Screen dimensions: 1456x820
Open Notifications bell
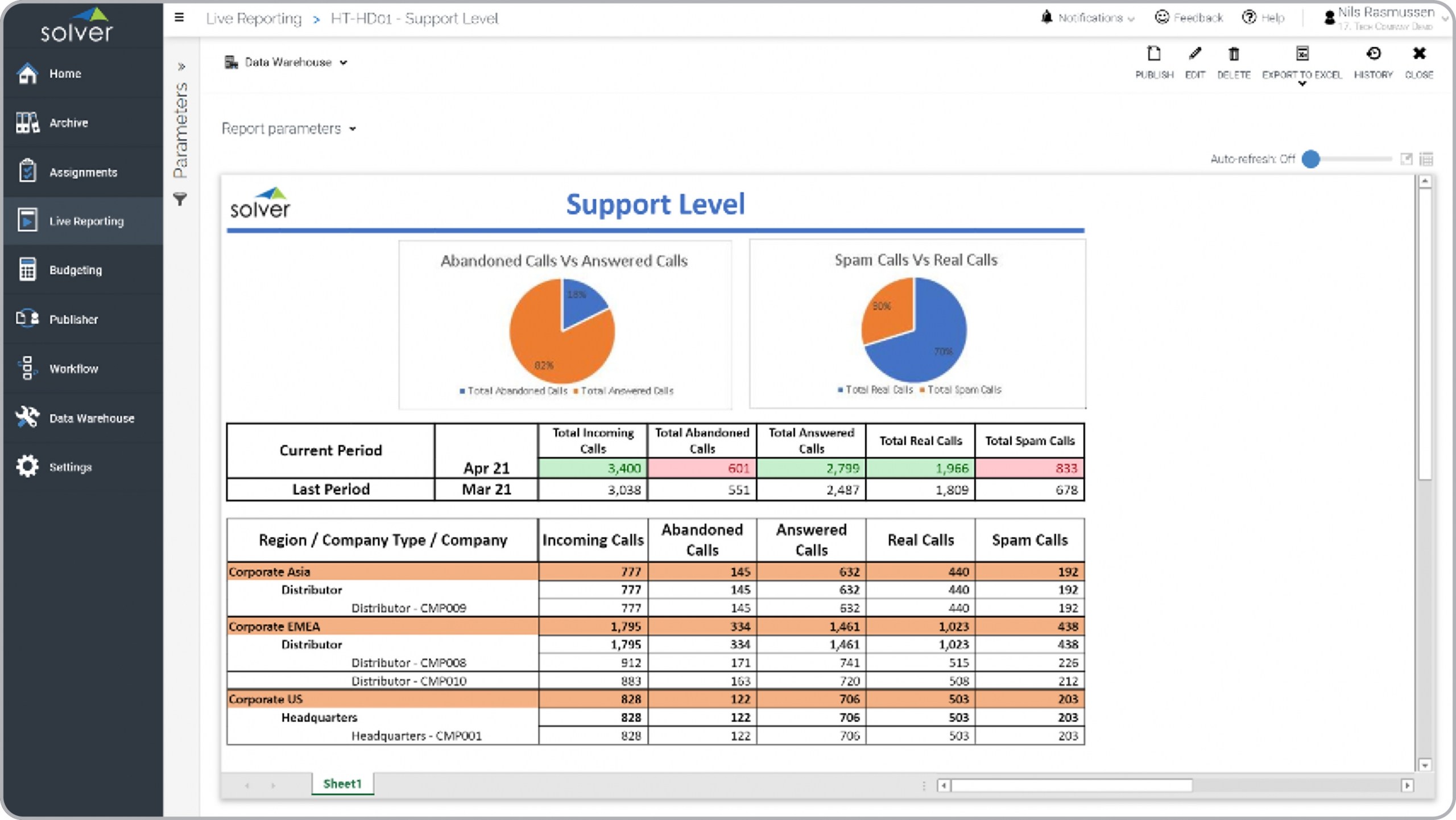[x=1046, y=18]
